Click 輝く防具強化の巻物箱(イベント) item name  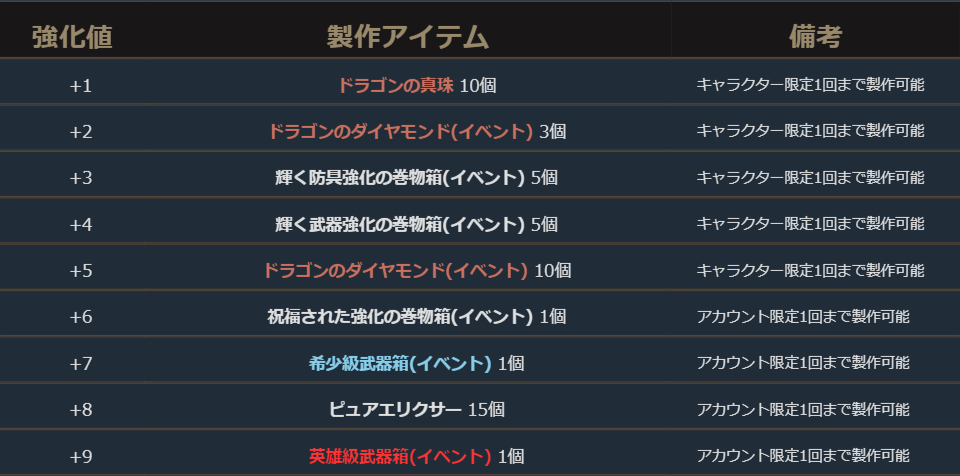[400, 178]
